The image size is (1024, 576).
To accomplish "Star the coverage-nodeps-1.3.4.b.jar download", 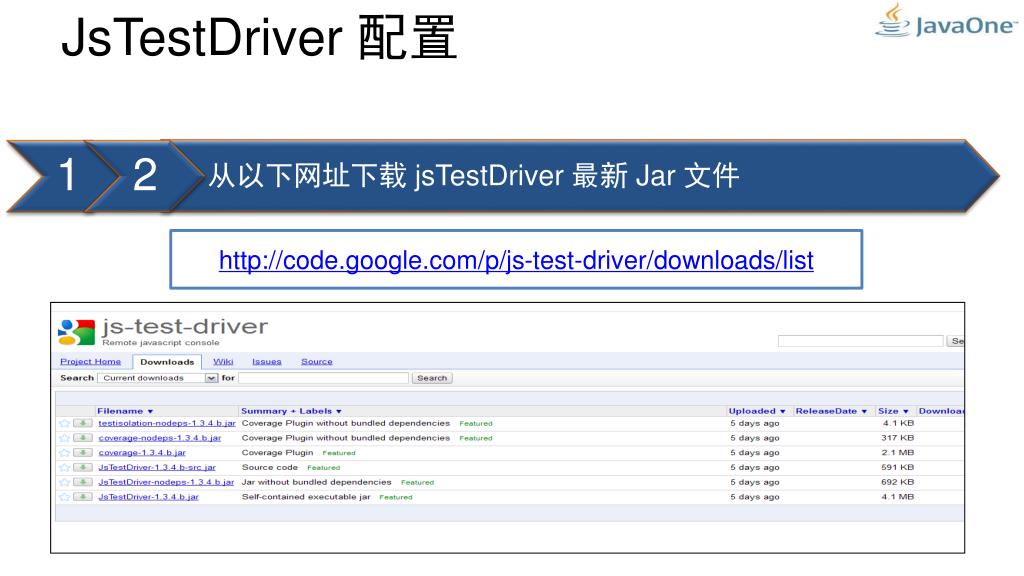I will pos(65,438).
